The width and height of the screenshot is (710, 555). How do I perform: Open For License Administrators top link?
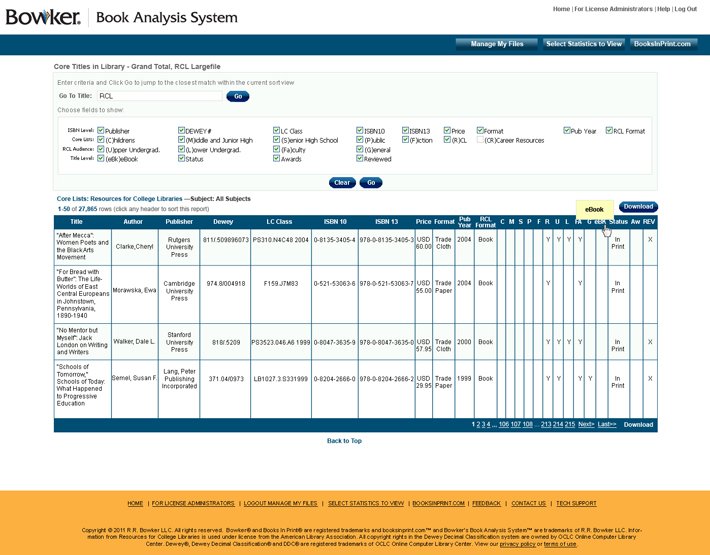pos(613,9)
